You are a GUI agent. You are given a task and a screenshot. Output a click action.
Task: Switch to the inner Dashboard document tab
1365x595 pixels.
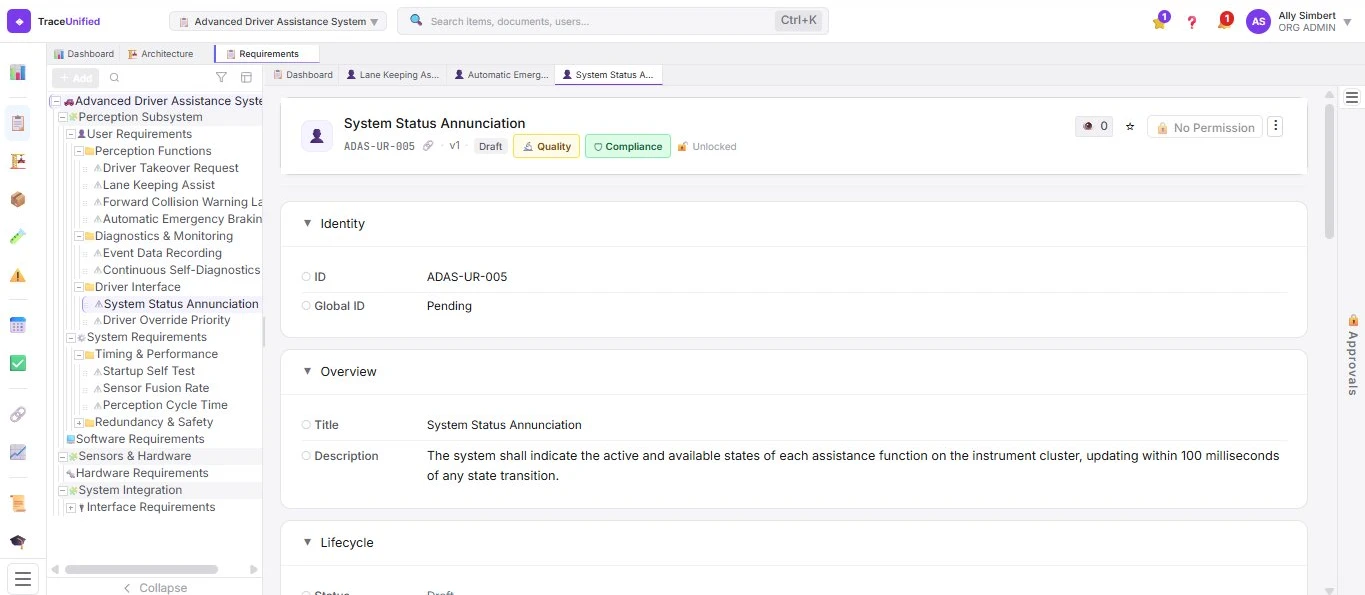point(303,75)
